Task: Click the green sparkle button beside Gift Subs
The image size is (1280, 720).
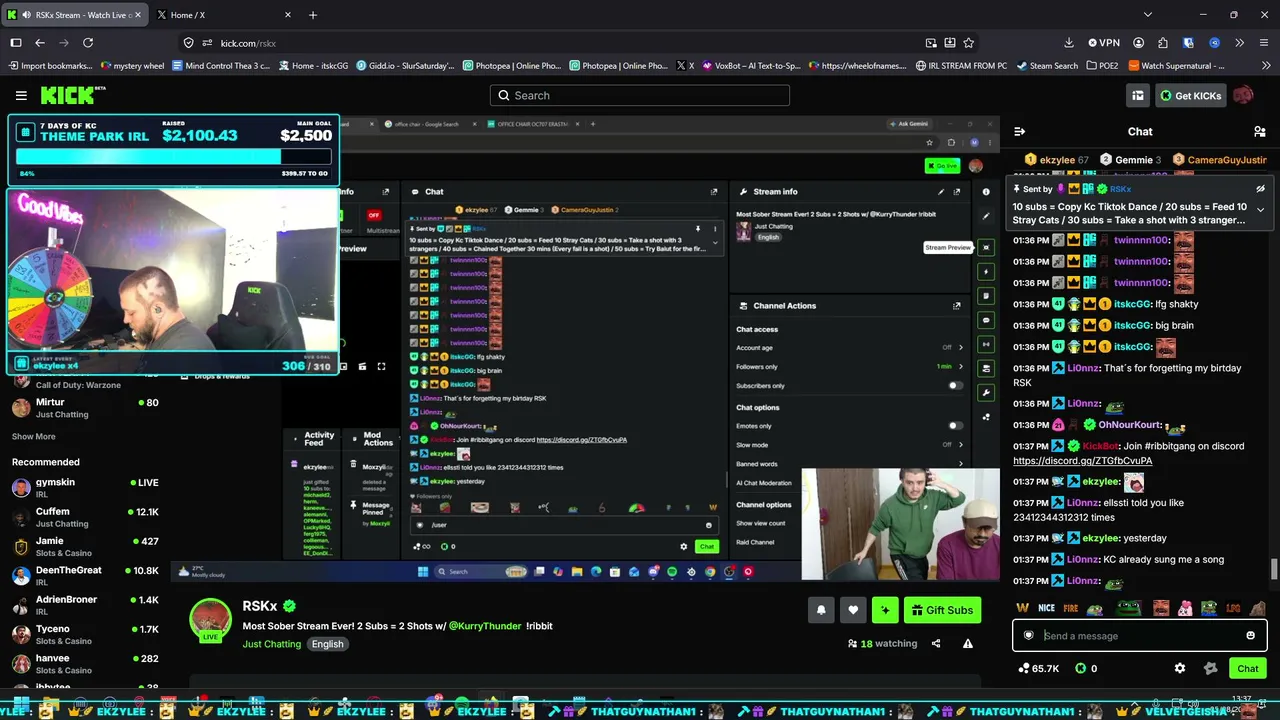Action: (x=885, y=610)
